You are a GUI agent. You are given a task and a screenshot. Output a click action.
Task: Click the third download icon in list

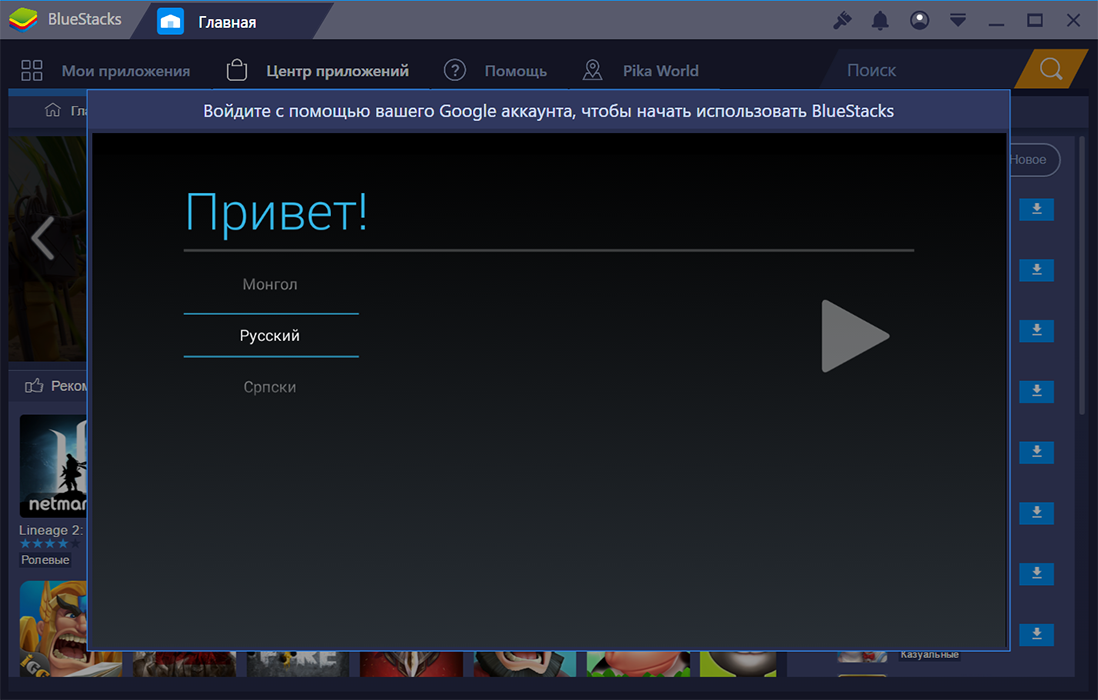point(1036,330)
